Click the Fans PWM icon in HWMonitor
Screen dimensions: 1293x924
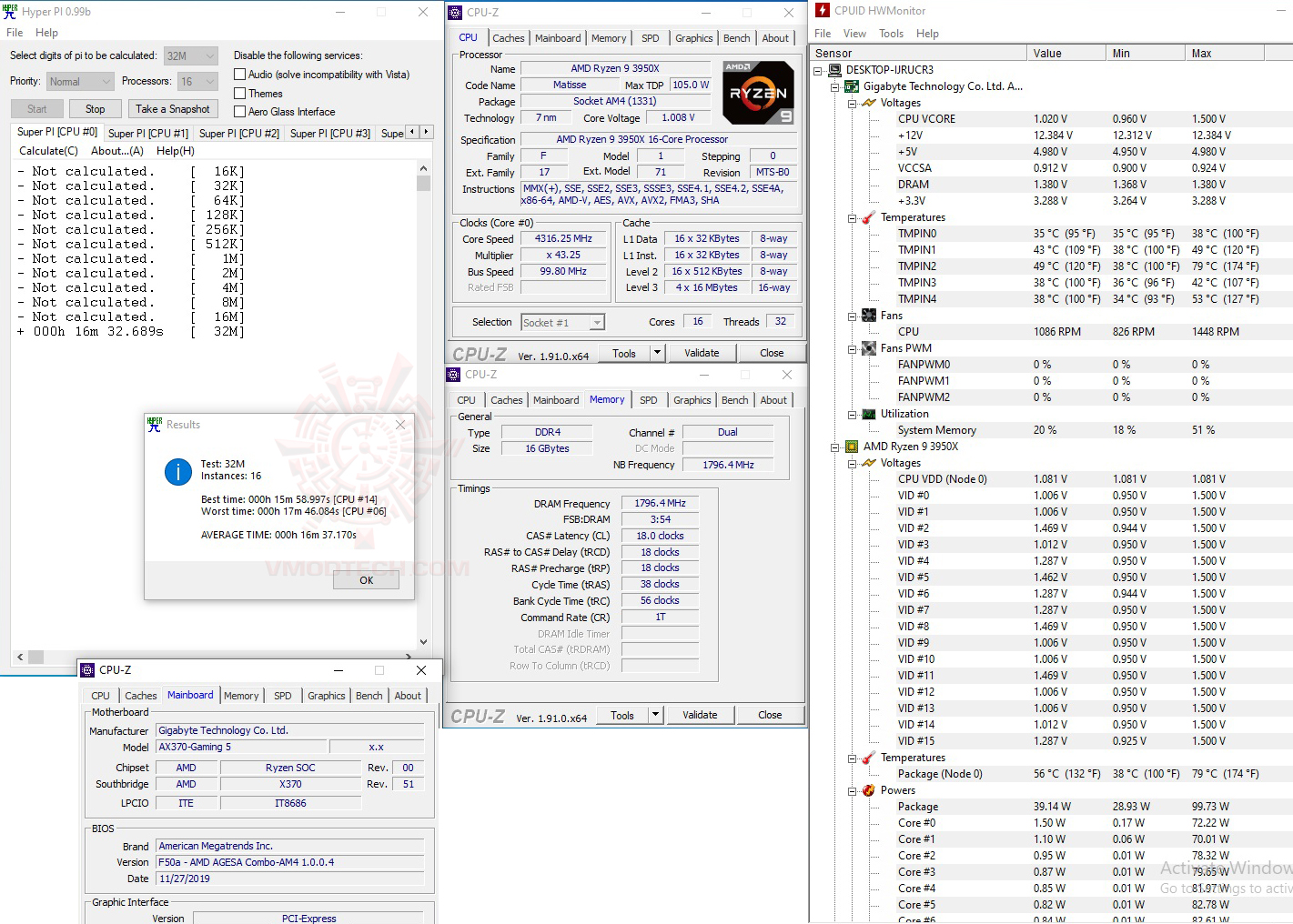pyautogui.click(x=868, y=348)
